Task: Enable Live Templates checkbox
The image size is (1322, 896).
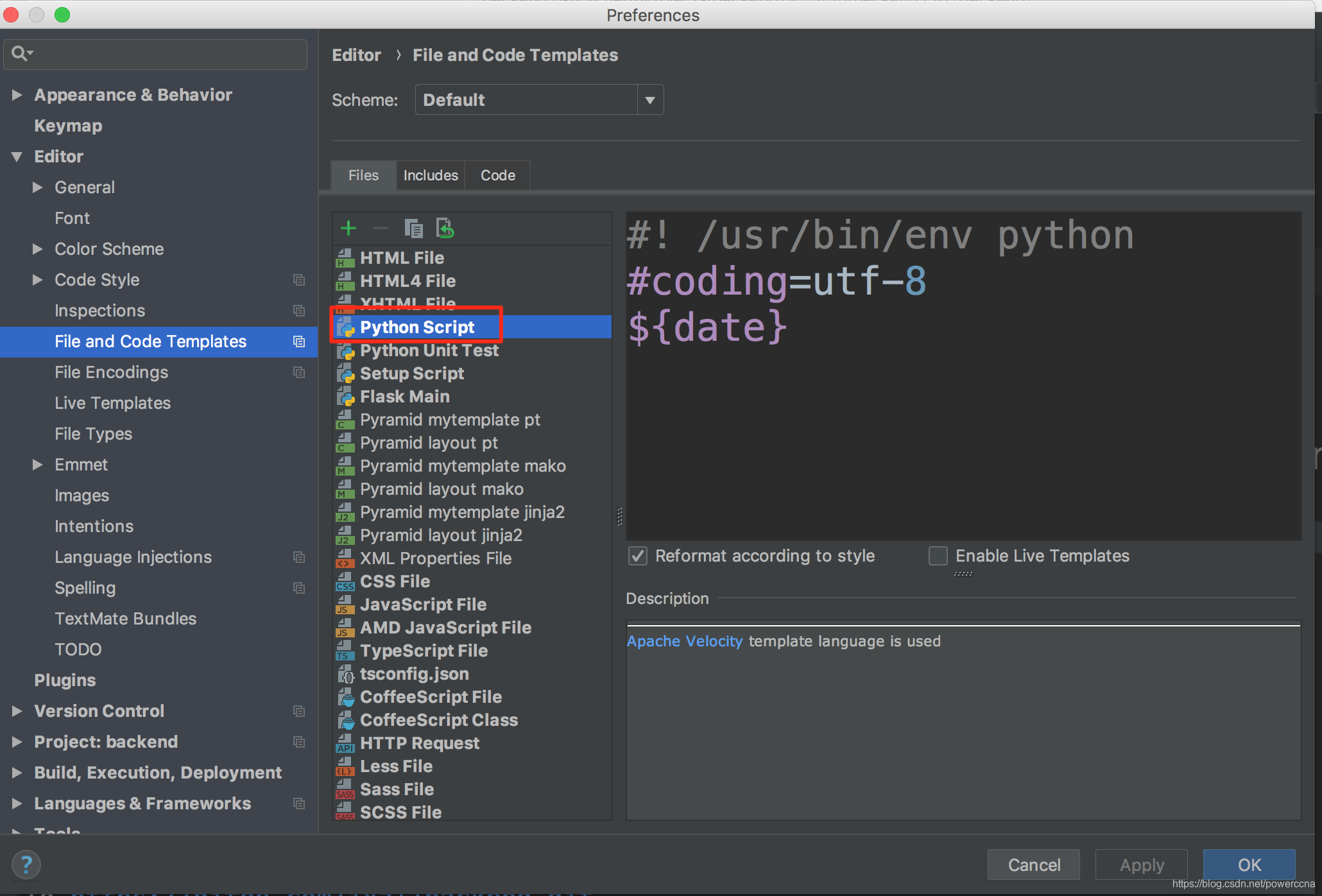Action: (938, 556)
